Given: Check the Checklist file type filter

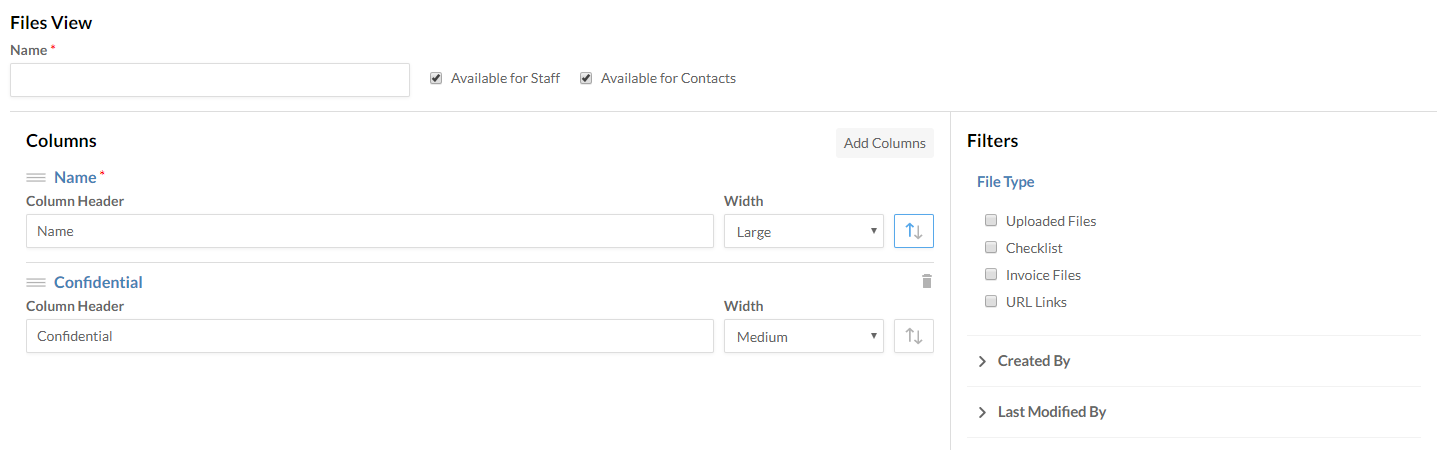Looking at the screenshot, I should coord(991,248).
